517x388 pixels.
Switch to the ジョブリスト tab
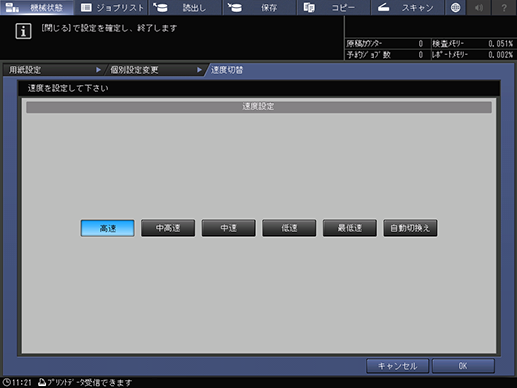tap(111, 7)
